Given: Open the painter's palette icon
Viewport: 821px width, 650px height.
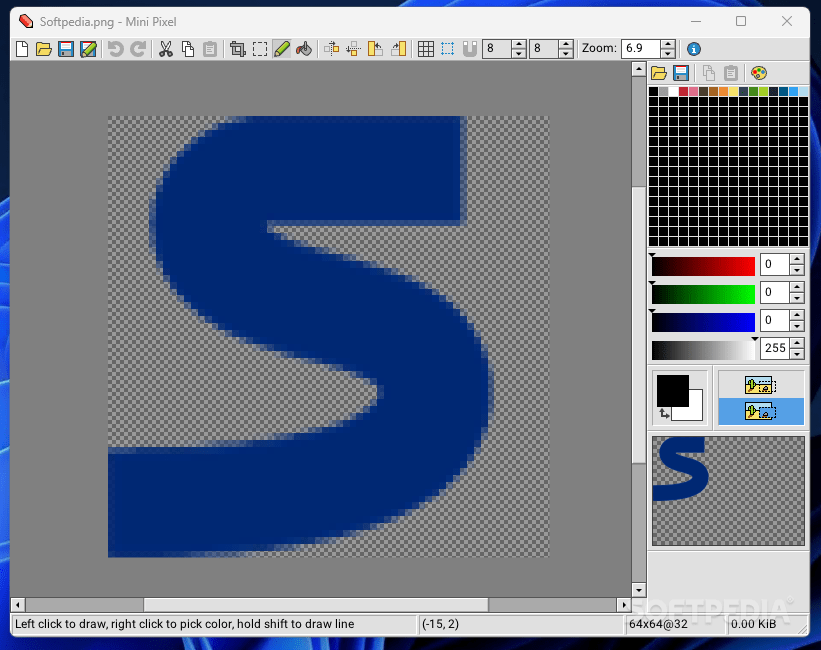Looking at the screenshot, I should point(759,73).
